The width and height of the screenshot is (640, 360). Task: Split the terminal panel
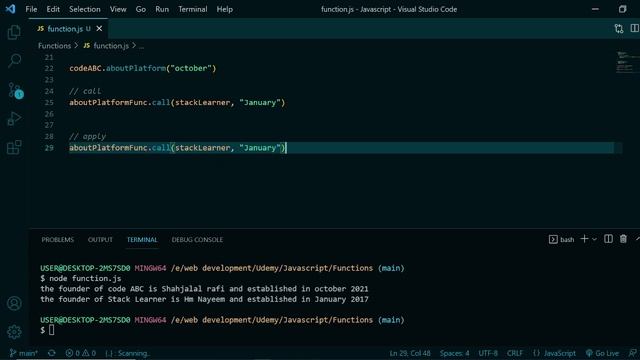(608, 239)
